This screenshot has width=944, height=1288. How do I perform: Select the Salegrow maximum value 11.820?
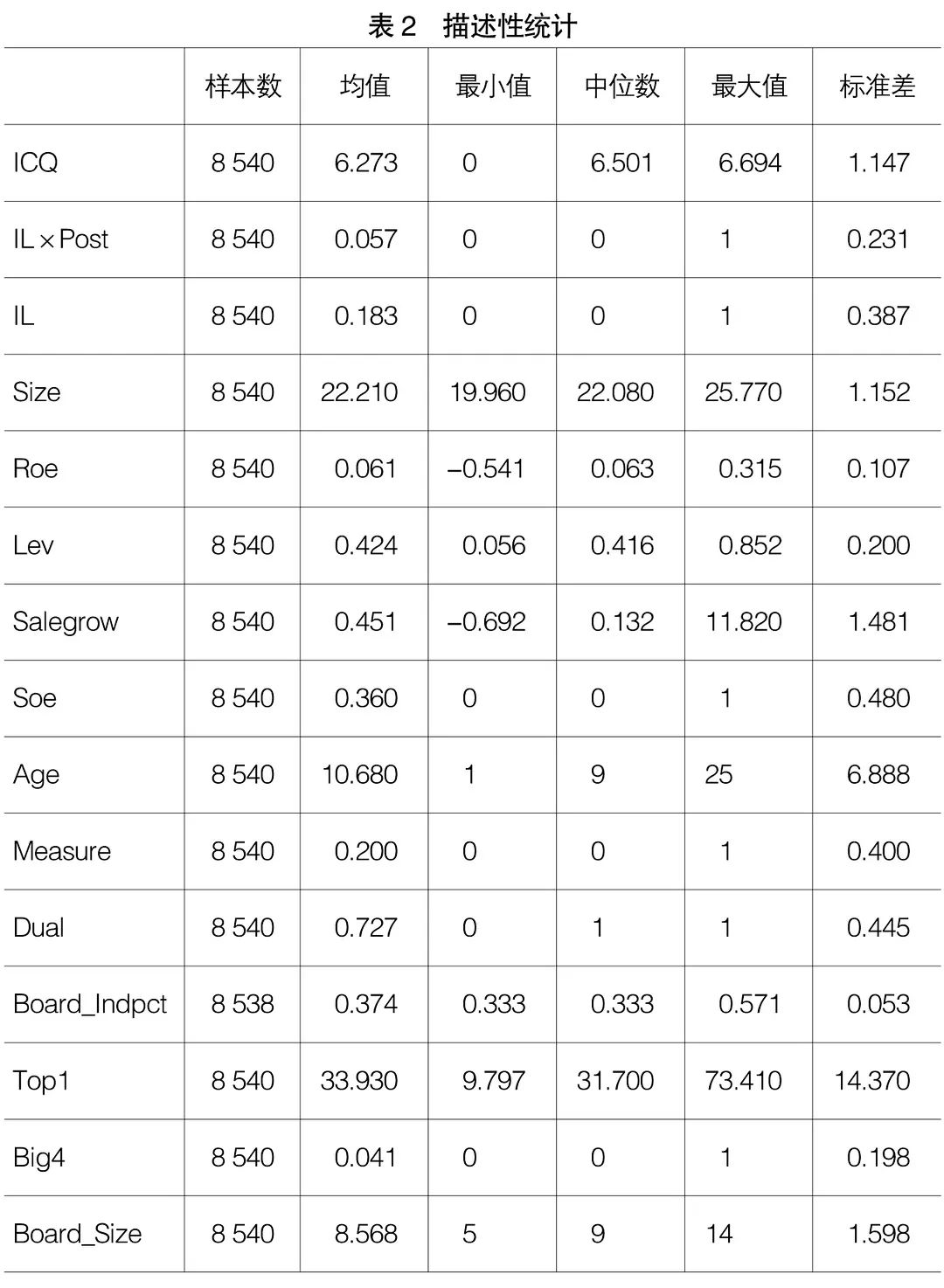(x=743, y=622)
